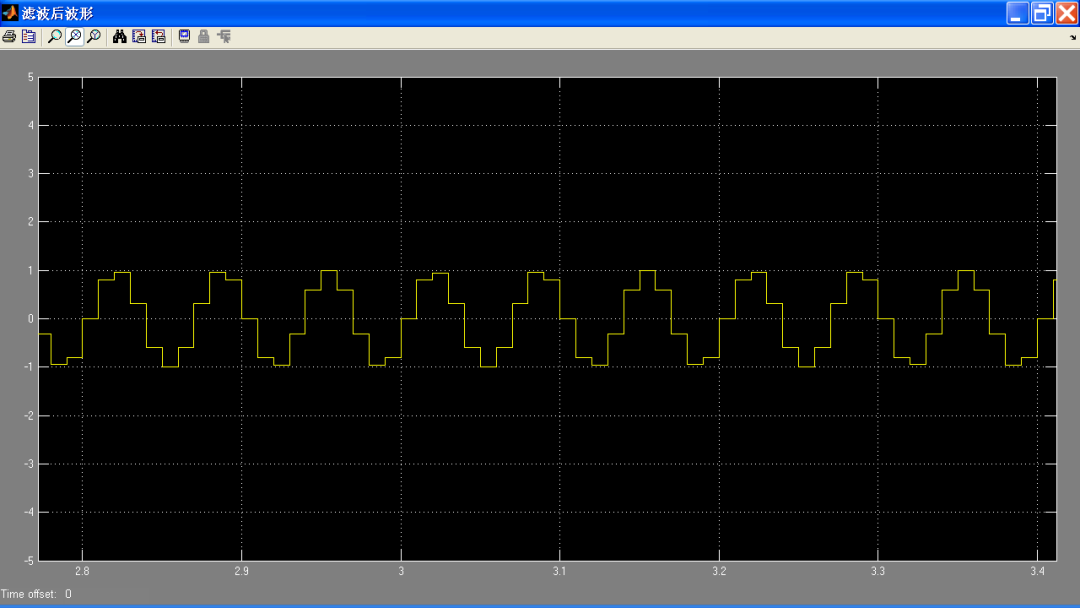Click the MATLAB logo in title bar
The width and height of the screenshot is (1080, 608).
click(10, 13)
